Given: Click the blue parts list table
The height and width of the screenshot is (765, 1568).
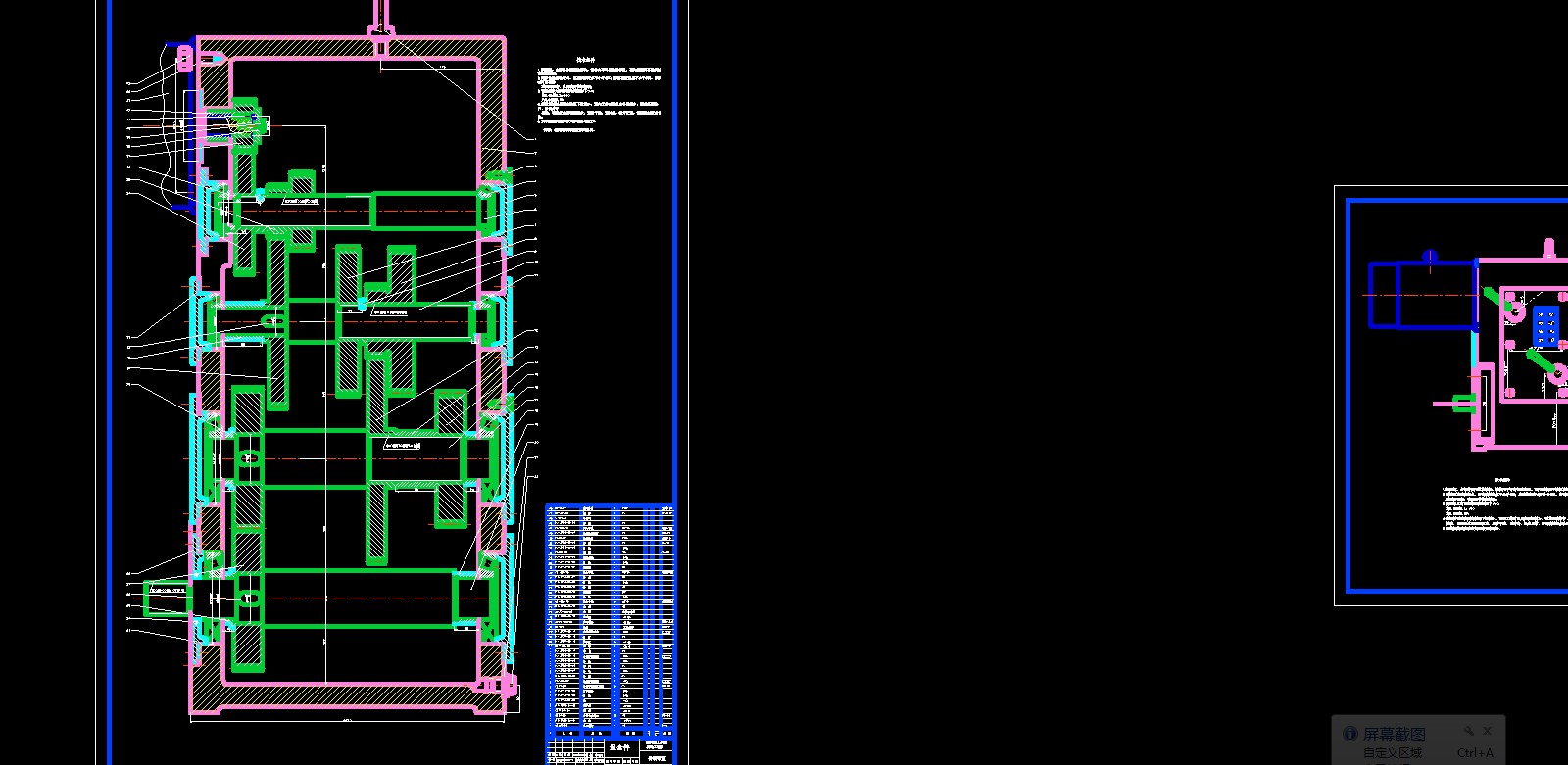Looking at the screenshot, I should (610, 617).
